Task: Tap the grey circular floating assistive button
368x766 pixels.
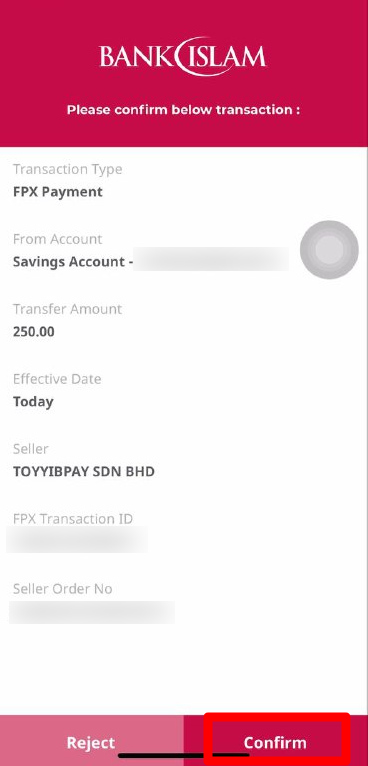Action: (329, 250)
